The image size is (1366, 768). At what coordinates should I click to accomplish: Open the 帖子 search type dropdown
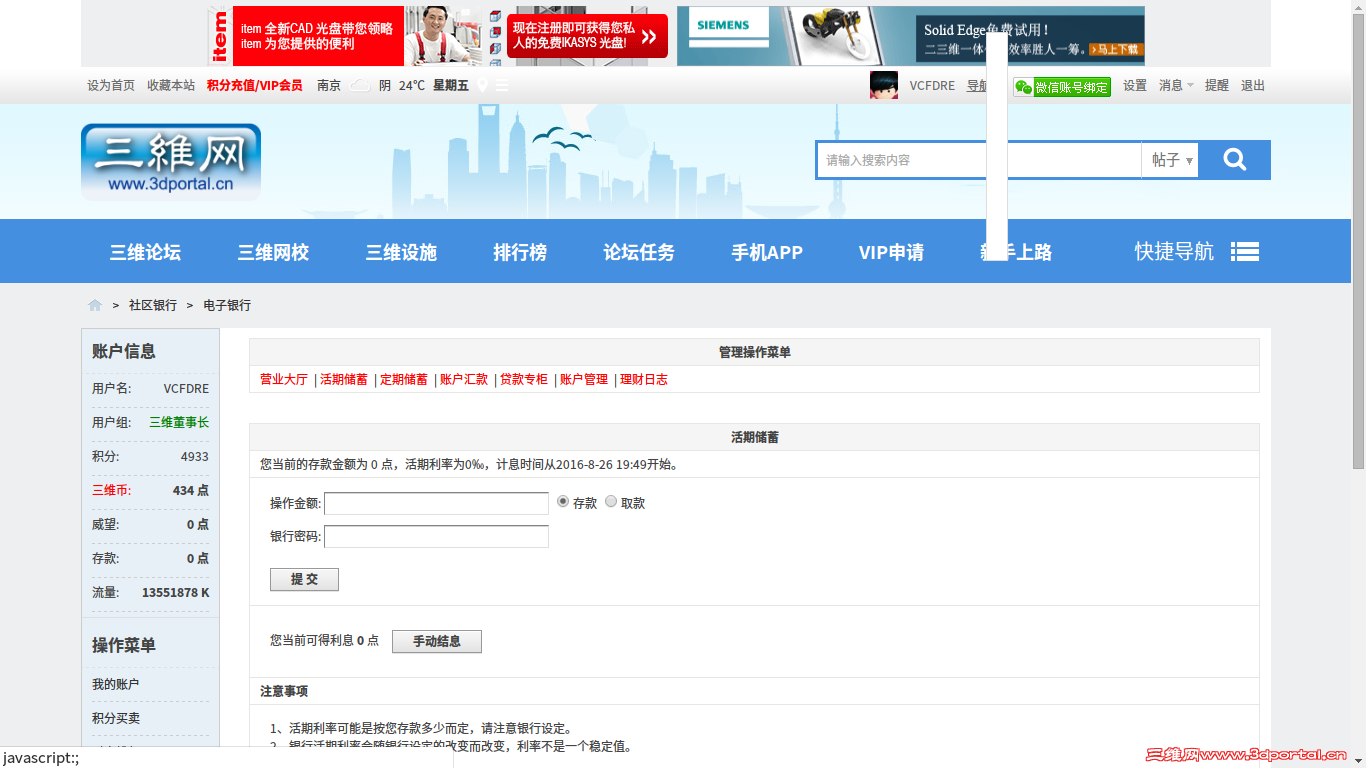[1170, 160]
